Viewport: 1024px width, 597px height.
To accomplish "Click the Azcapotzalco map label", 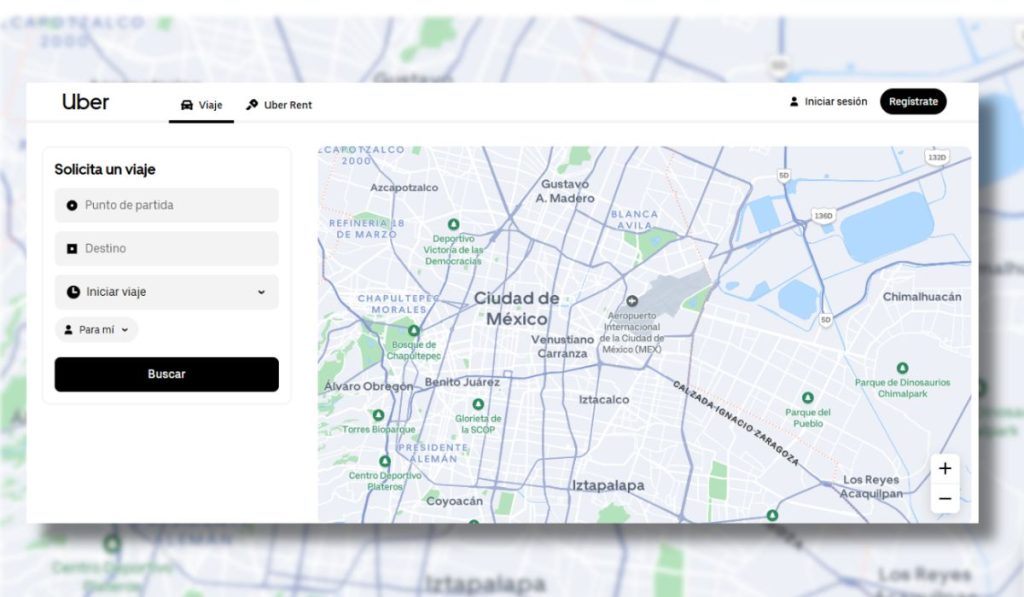I will pyautogui.click(x=404, y=187).
